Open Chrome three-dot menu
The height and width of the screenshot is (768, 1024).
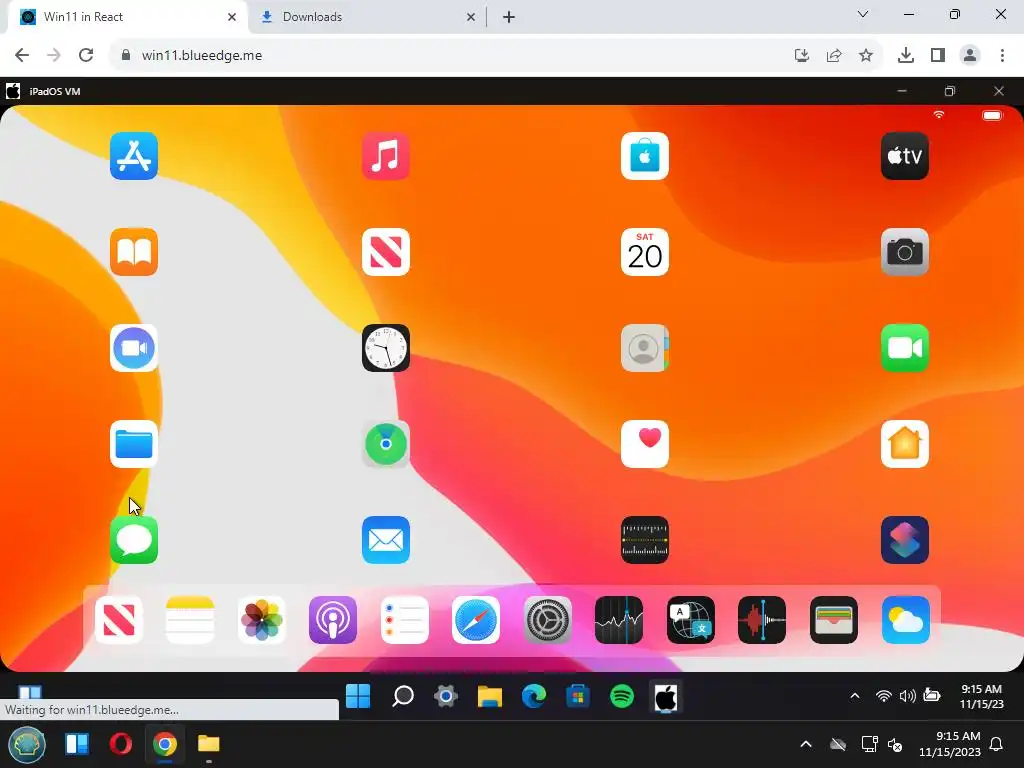[1002, 55]
